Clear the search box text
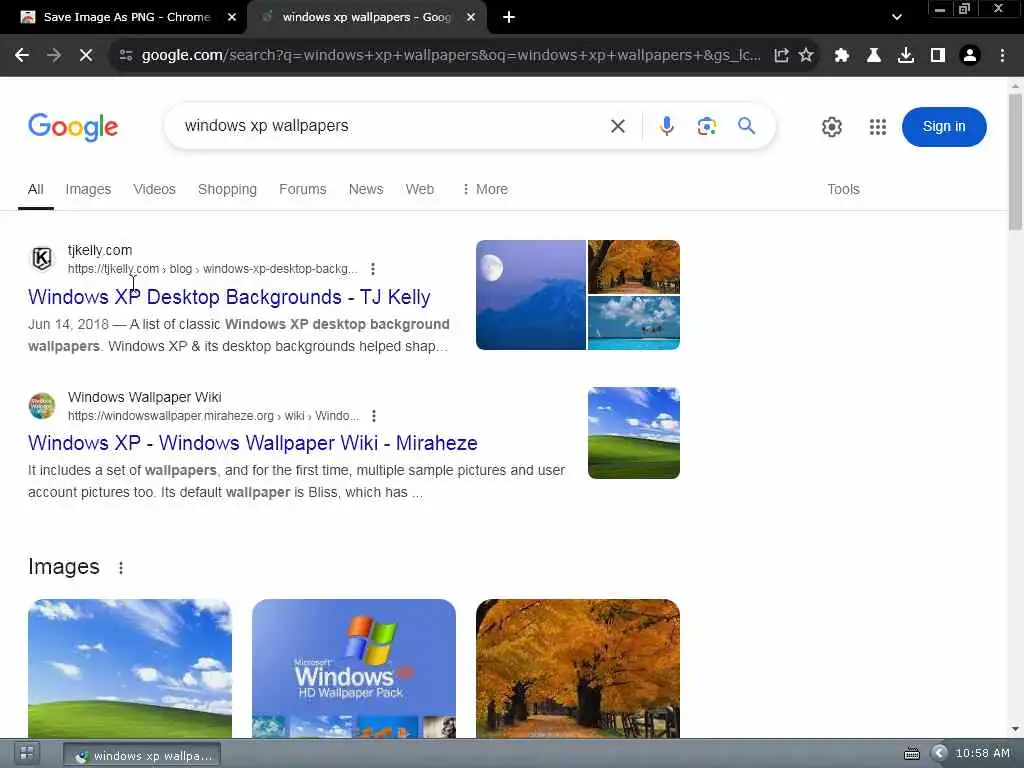The width and height of the screenshot is (1024, 768). (x=618, y=126)
